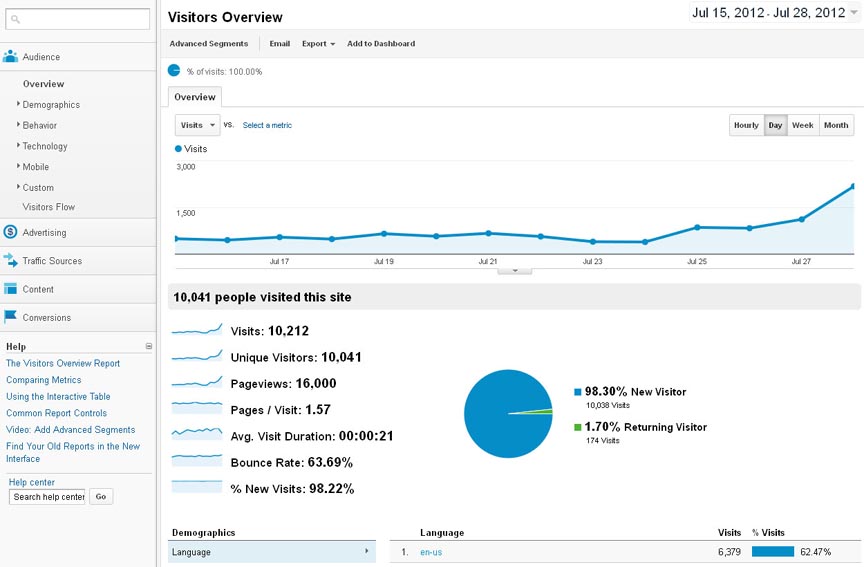This screenshot has width=864, height=567.
Task: Click the Select a metric link
Action: click(x=267, y=125)
